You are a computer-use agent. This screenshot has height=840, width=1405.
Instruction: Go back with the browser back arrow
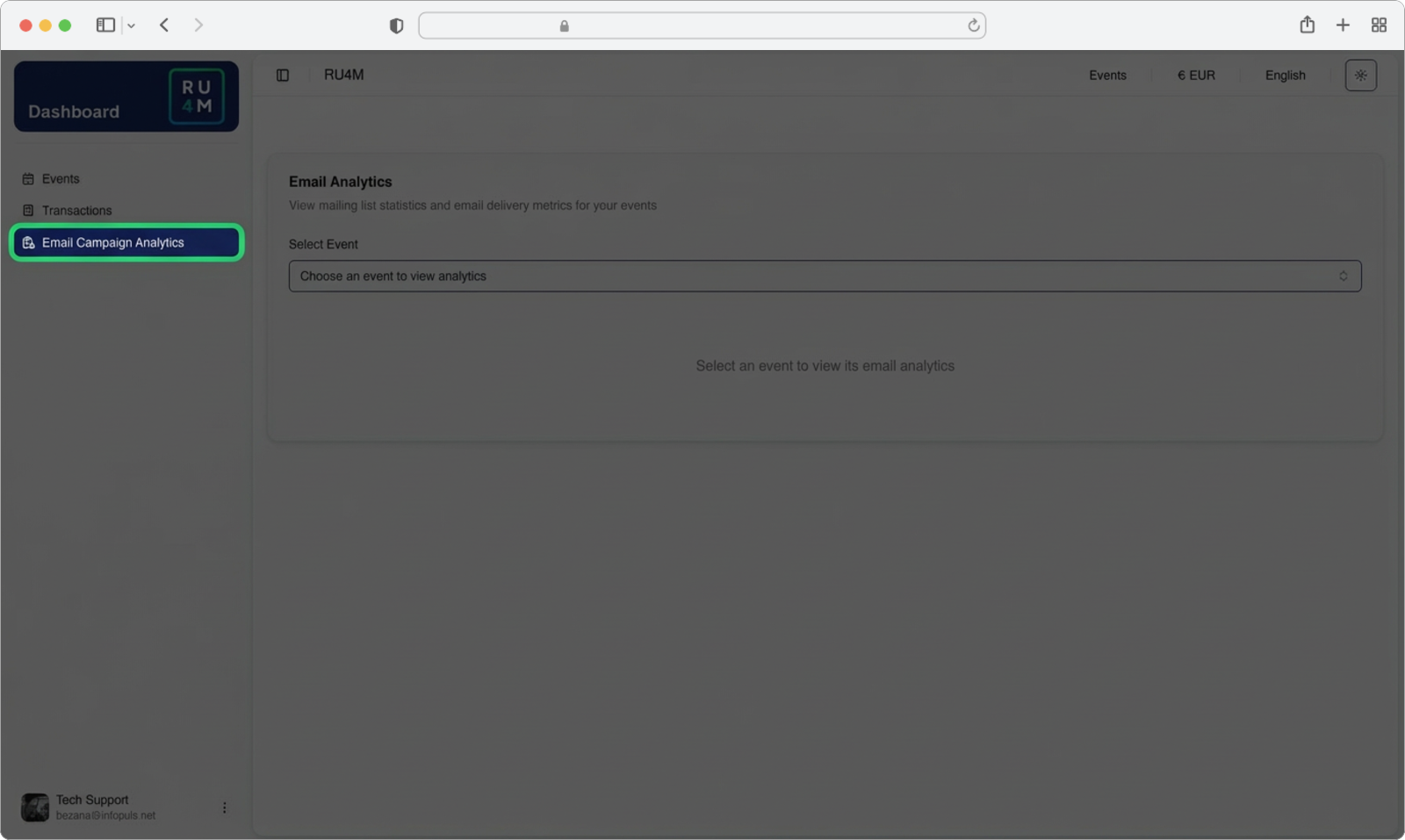[164, 25]
